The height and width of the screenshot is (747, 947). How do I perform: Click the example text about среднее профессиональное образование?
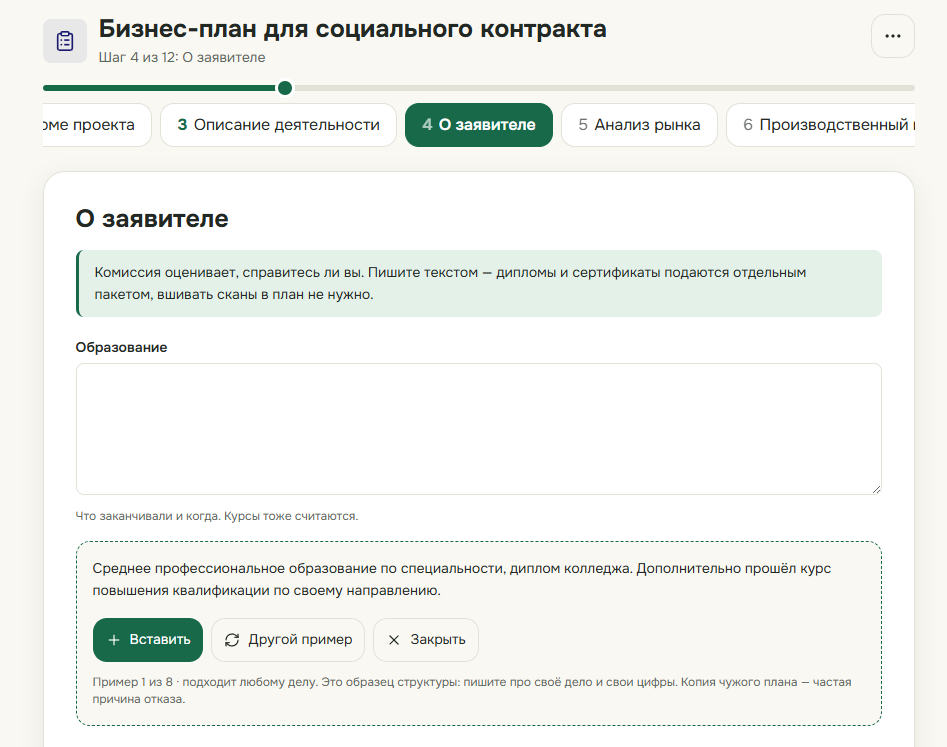(x=461, y=579)
